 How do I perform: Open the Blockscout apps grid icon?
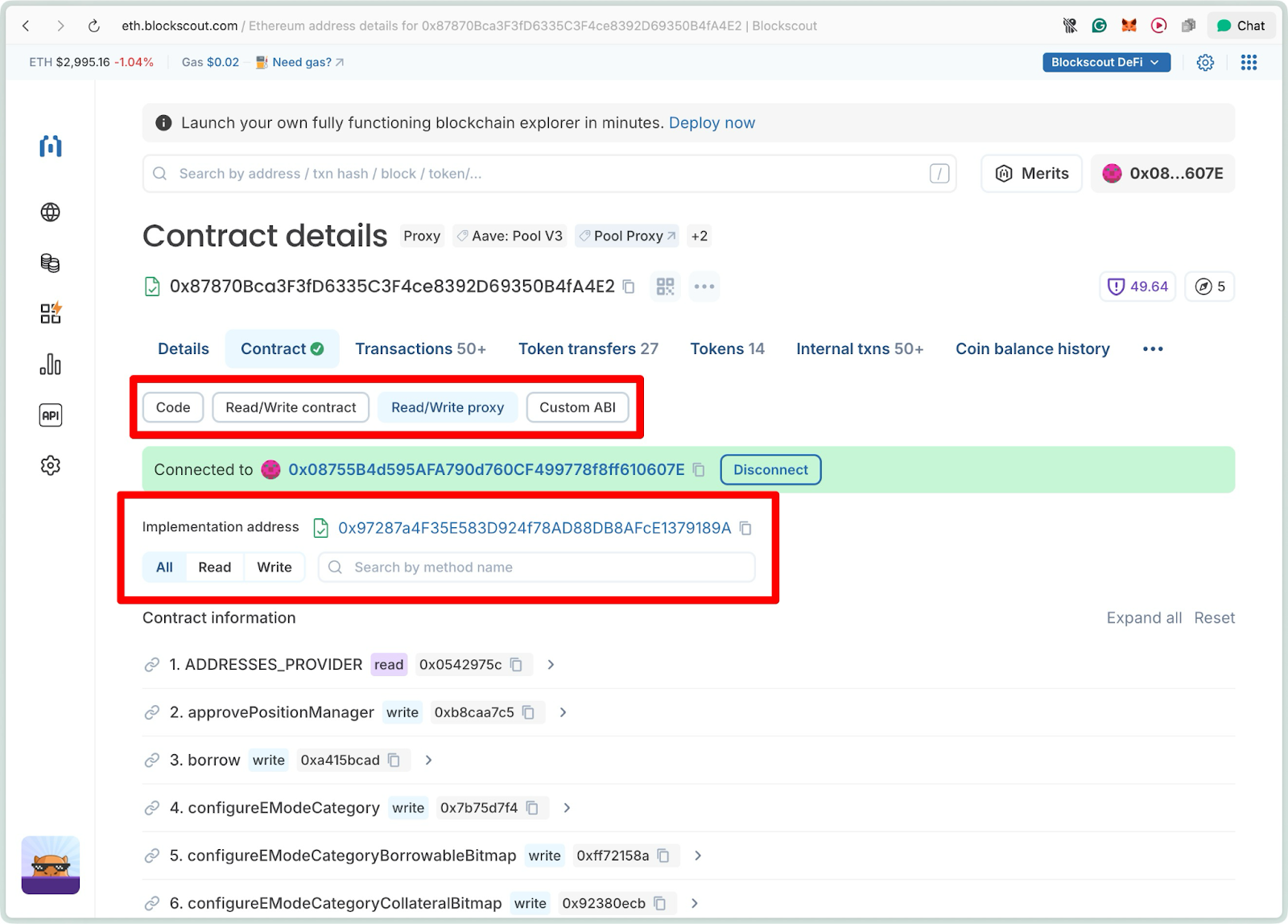(1249, 62)
